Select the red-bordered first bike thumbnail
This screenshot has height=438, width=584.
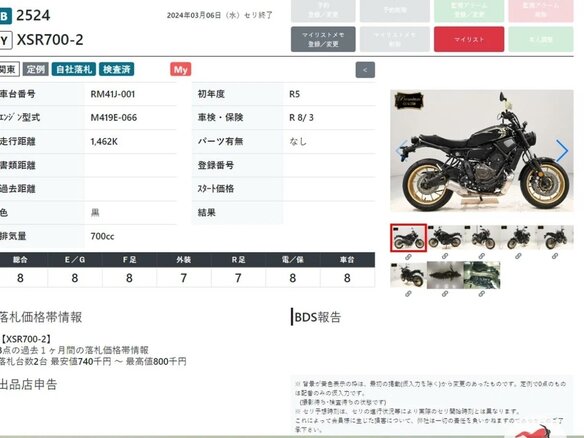(x=408, y=238)
